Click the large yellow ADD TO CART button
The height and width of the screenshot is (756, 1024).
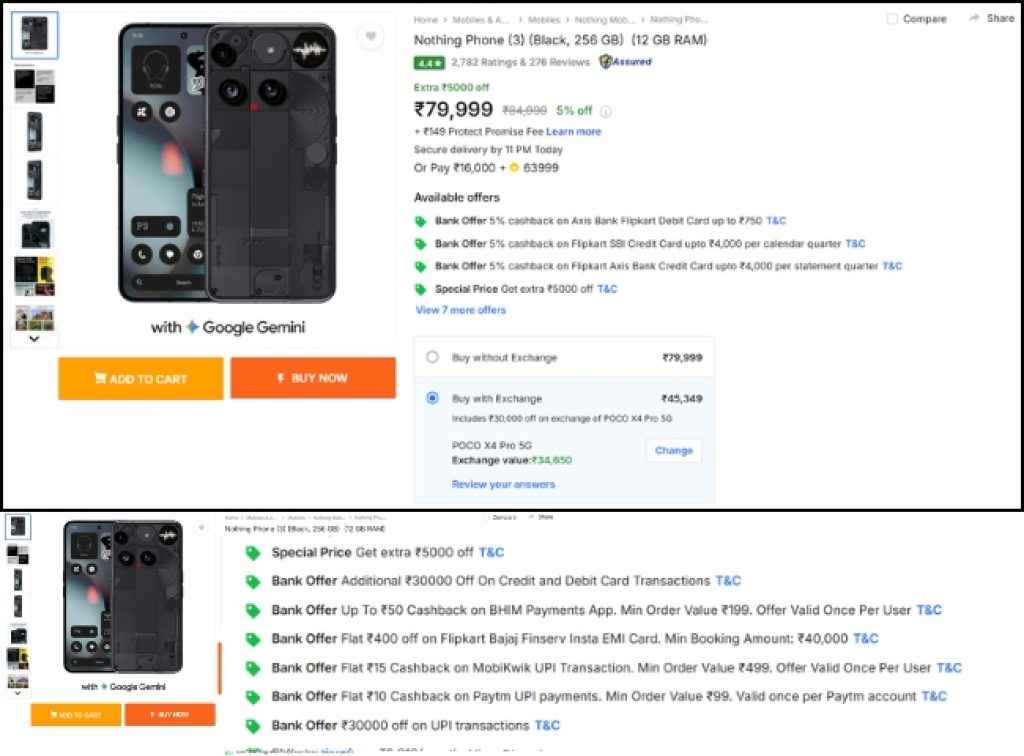coord(140,379)
